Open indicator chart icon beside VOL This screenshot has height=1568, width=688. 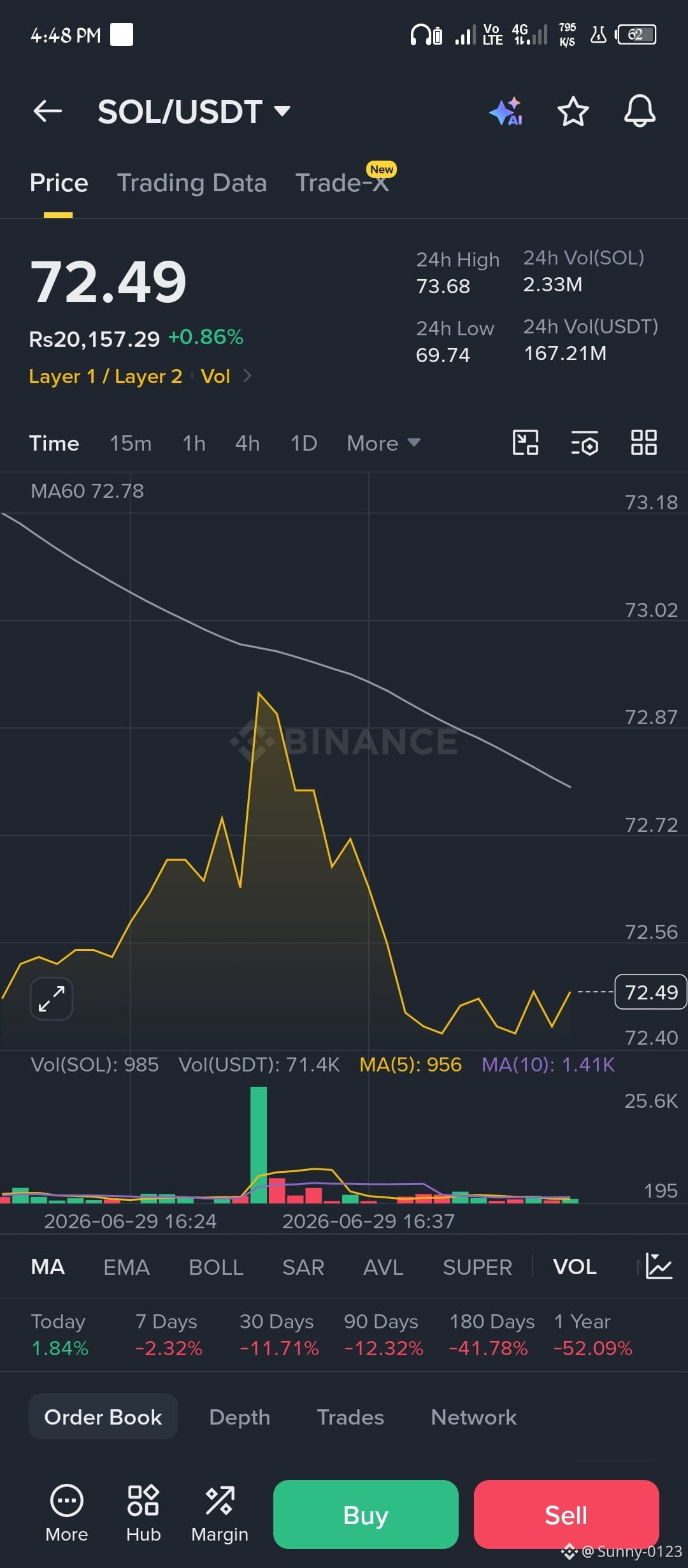point(659,1267)
